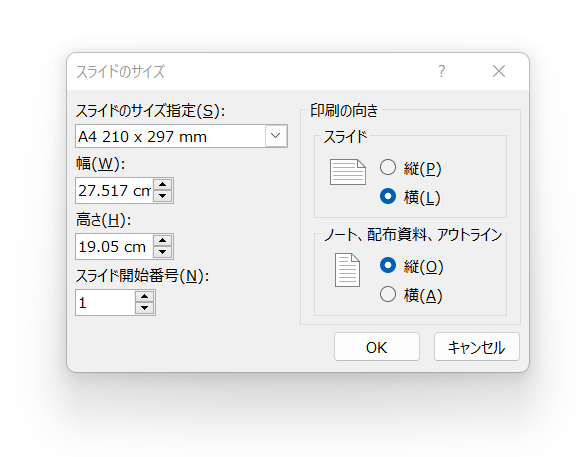Decrease height with the down arrow
This screenshot has height=457, width=580.
coord(163,252)
